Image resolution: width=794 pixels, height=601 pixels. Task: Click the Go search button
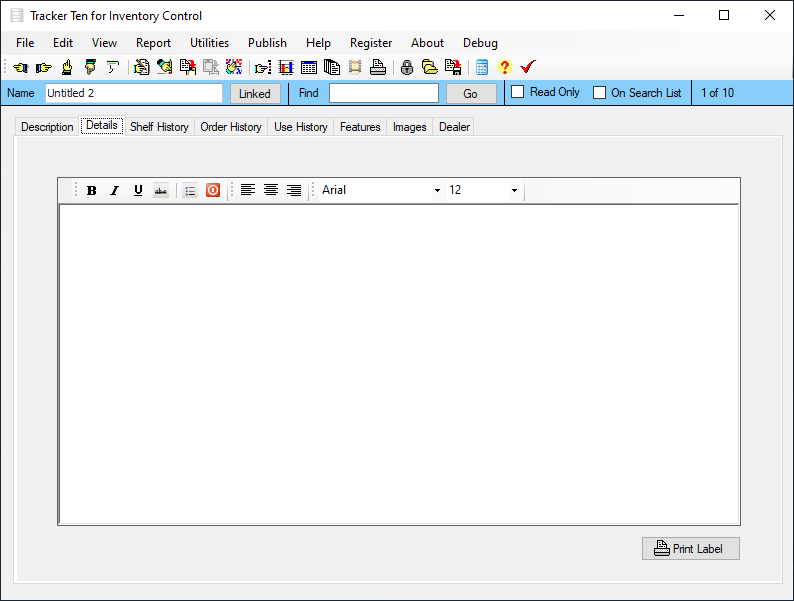point(470,94)
